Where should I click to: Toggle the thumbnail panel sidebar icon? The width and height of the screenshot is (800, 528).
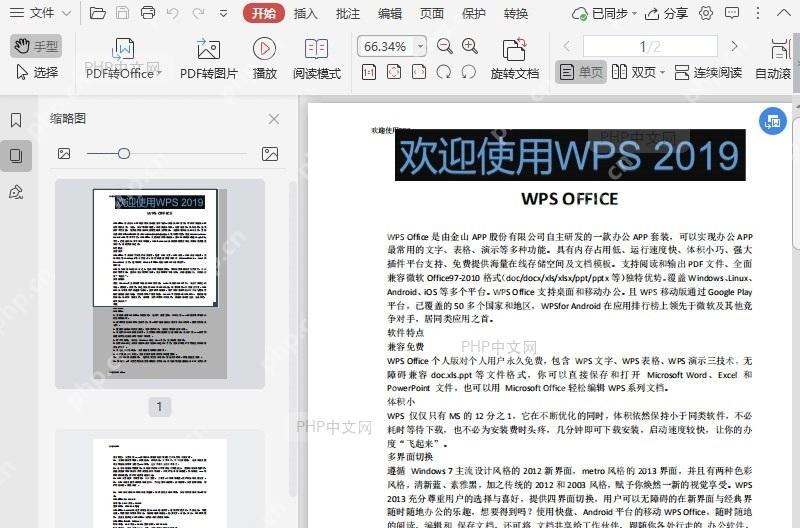pyautogui.click(x=16, y=156)
